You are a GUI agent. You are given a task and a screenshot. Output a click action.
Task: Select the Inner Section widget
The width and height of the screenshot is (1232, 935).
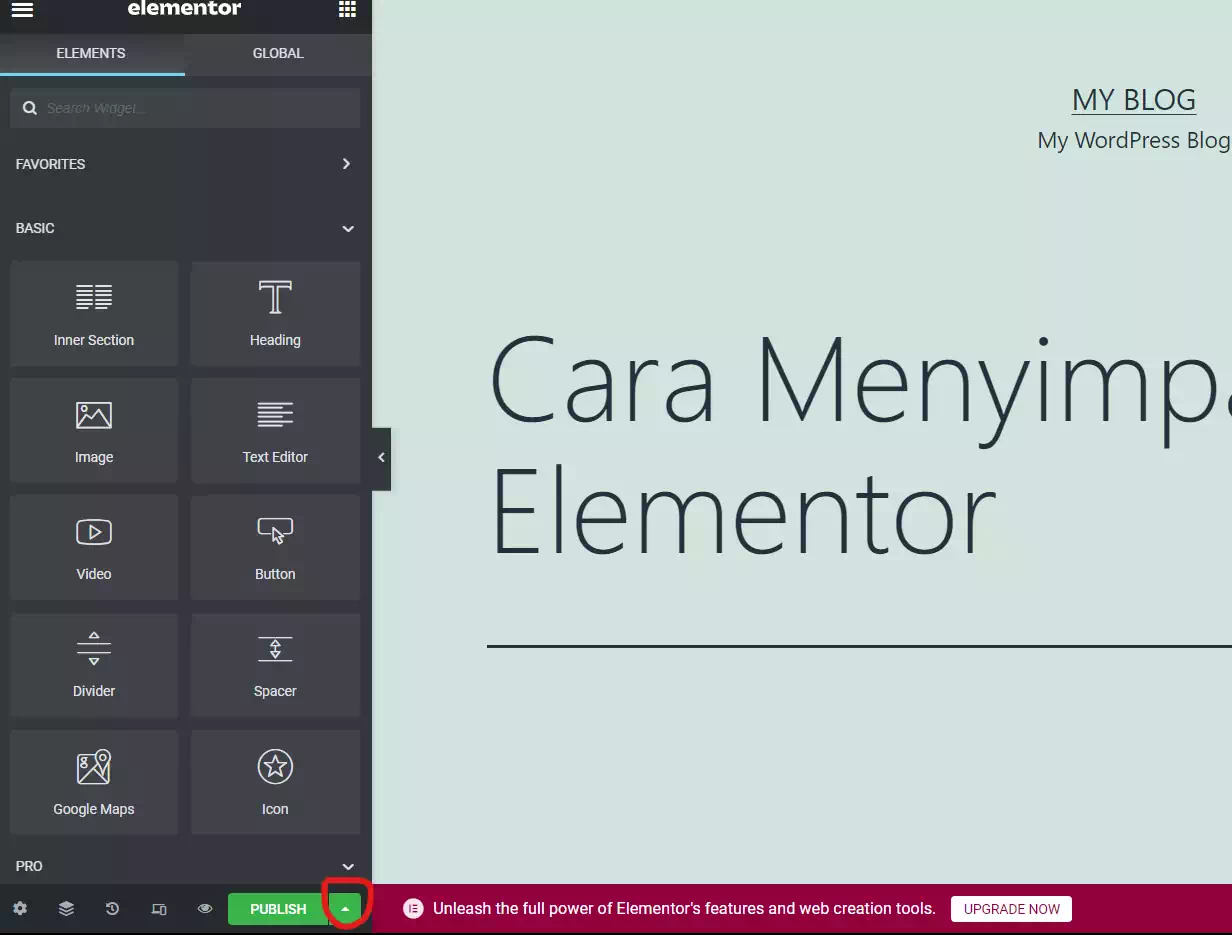point(94,314)
